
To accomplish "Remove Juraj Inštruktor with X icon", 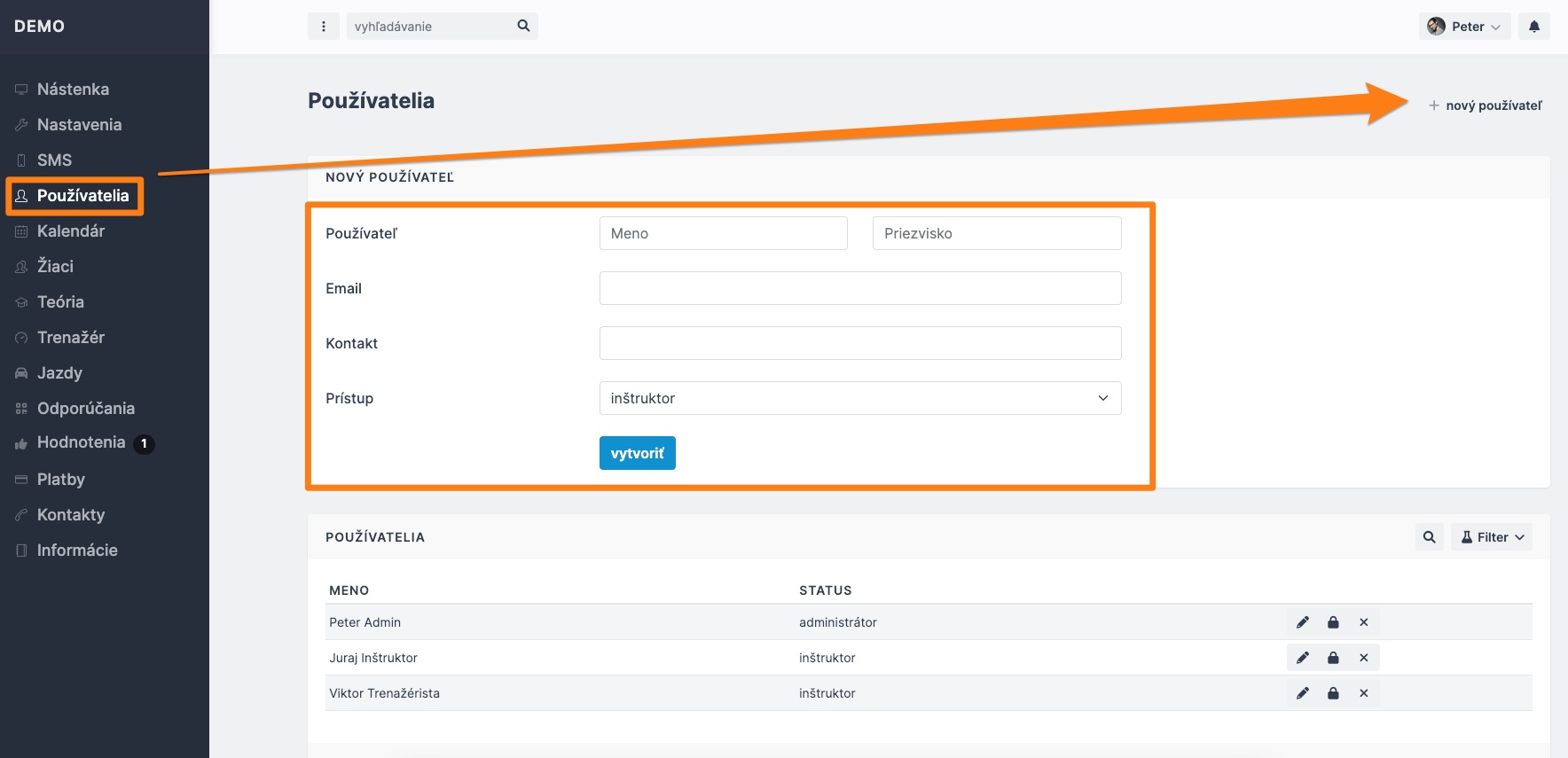I will [1364, 658].
